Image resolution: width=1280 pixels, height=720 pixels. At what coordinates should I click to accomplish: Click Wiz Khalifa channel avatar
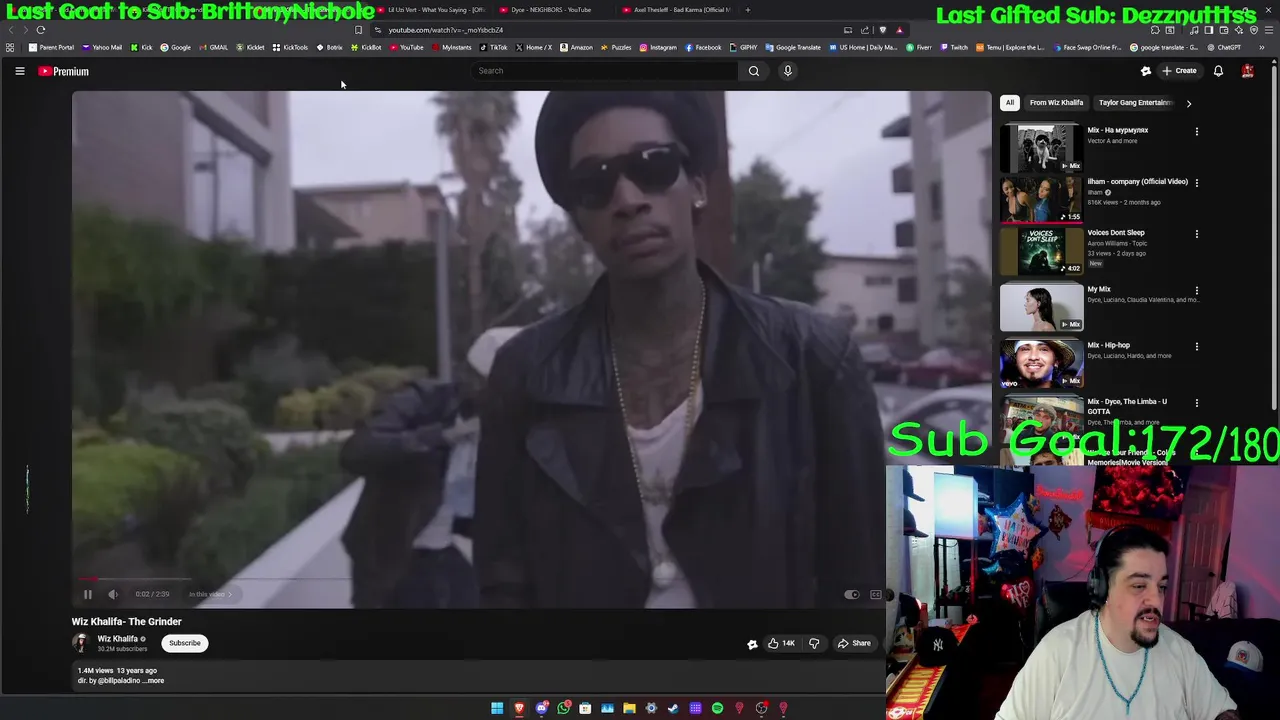click(82, 643)
